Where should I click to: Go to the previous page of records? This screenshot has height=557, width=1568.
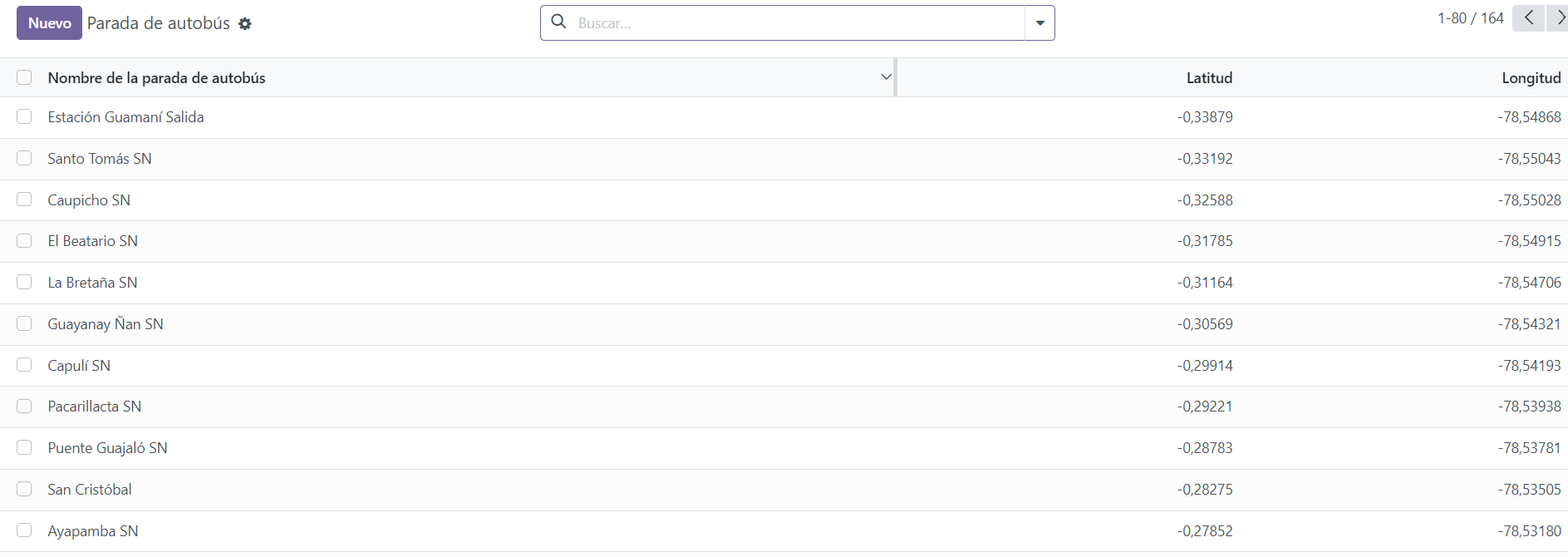1528,18
